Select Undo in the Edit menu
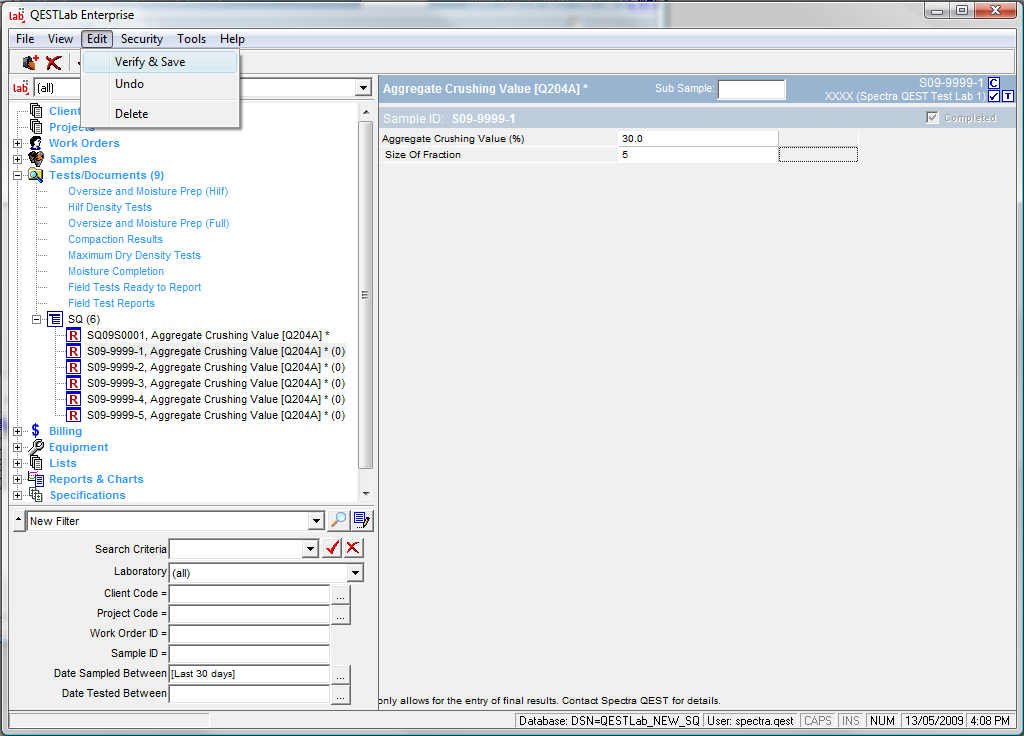 (129, 84)
